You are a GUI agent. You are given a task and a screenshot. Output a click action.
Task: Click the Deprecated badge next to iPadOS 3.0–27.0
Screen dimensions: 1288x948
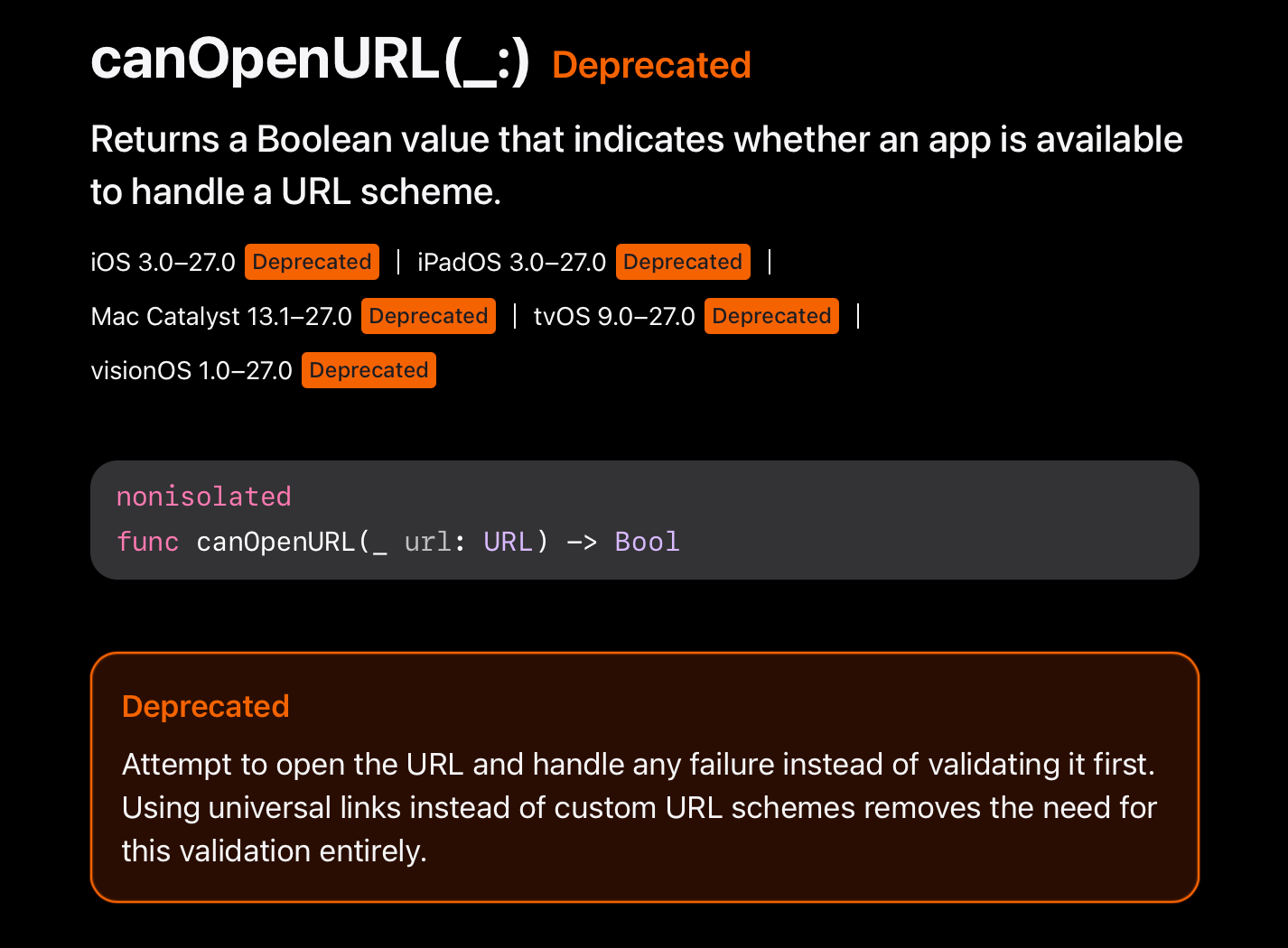click(x=683, y=262)
